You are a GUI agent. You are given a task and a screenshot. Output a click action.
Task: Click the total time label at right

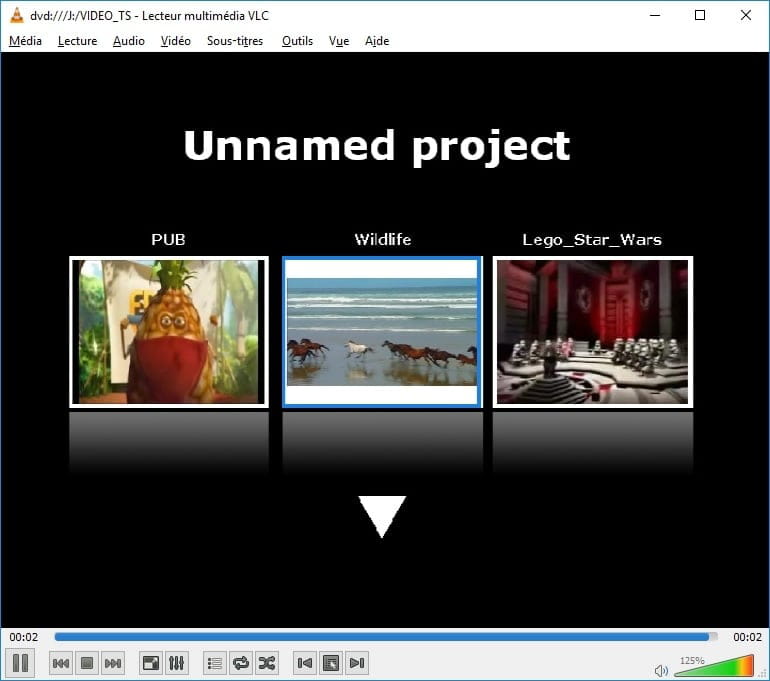tap(747, 637)
